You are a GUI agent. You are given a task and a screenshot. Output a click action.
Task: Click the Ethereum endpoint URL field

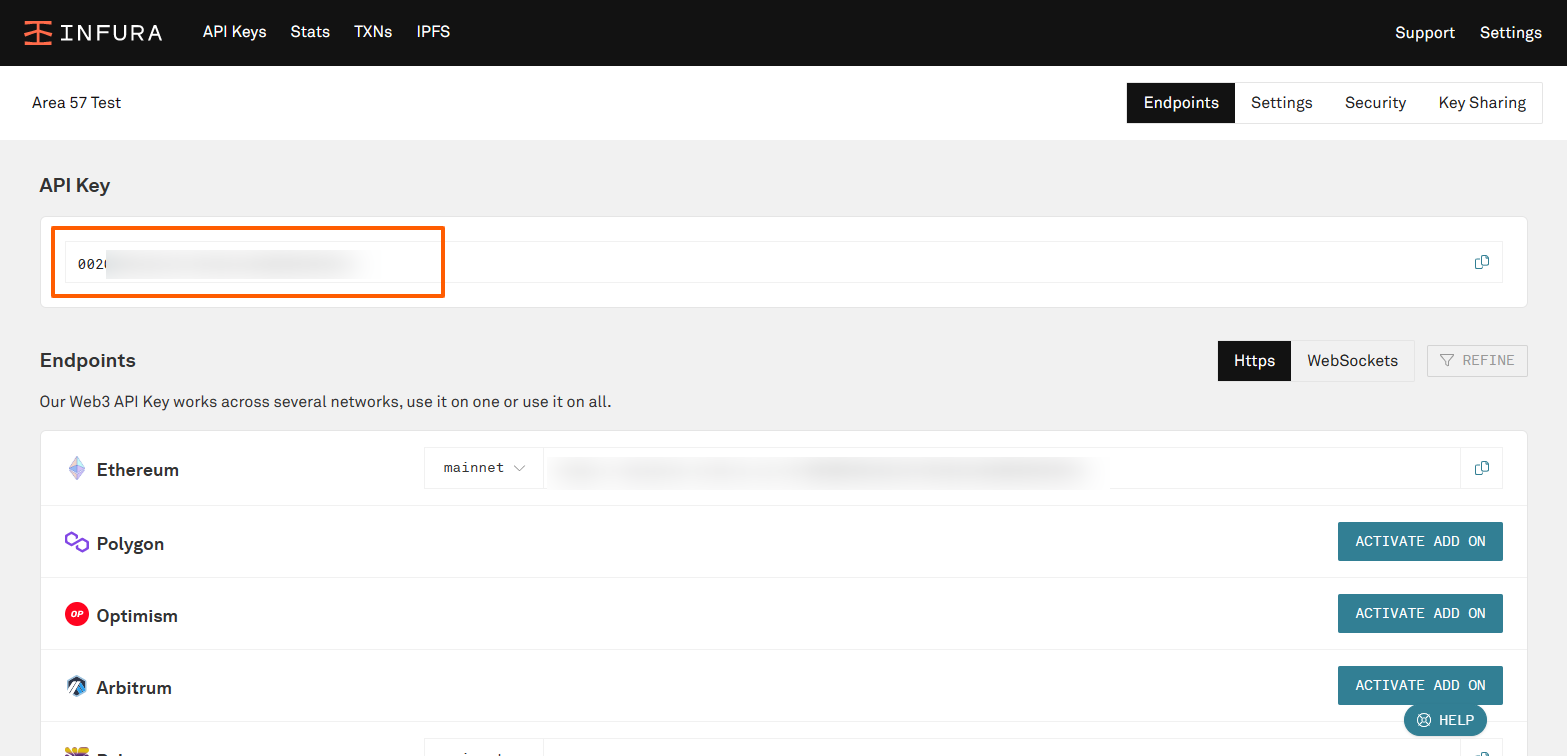tap(1002, 468)
